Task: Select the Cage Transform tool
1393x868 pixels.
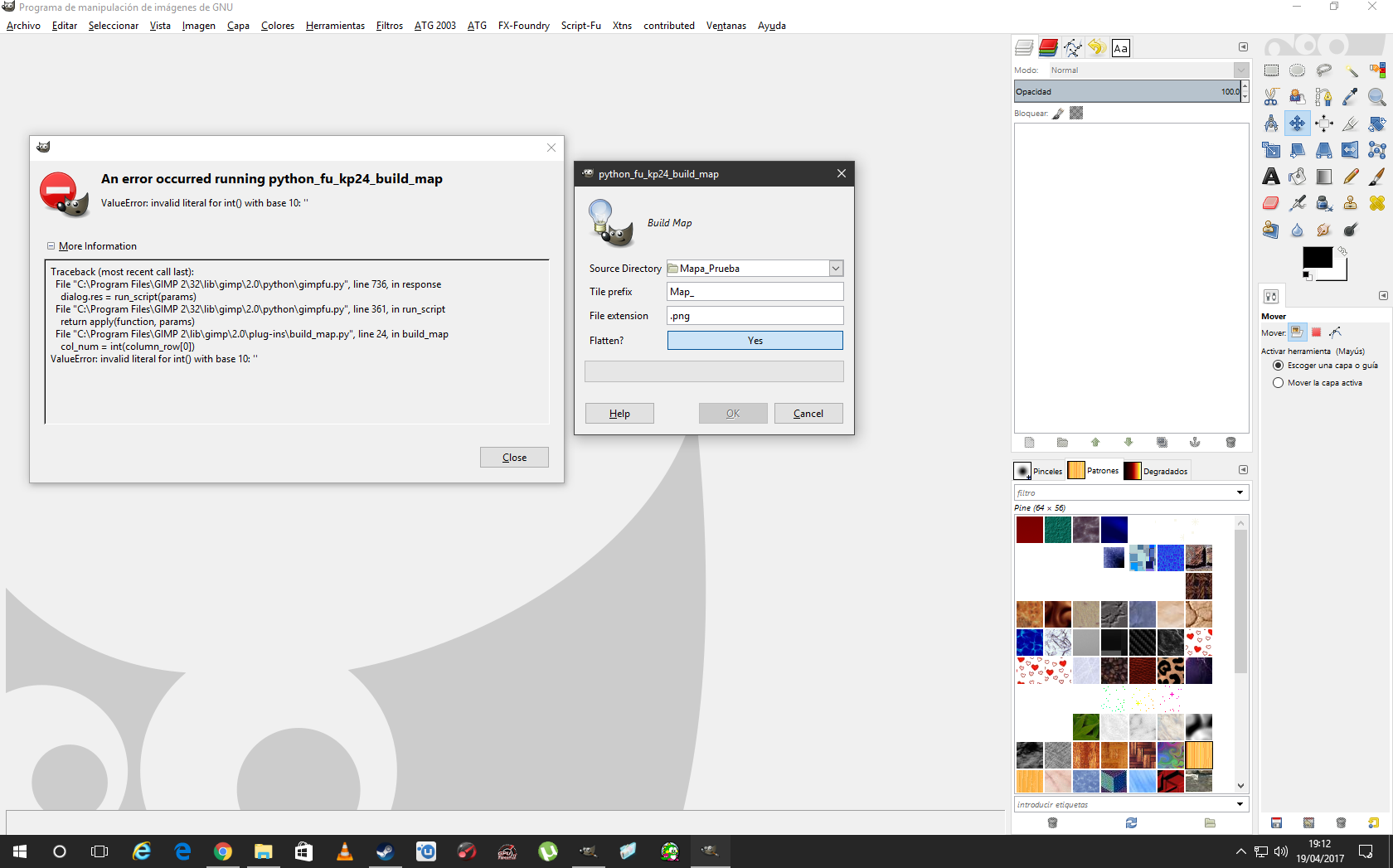Action: 1377,150
